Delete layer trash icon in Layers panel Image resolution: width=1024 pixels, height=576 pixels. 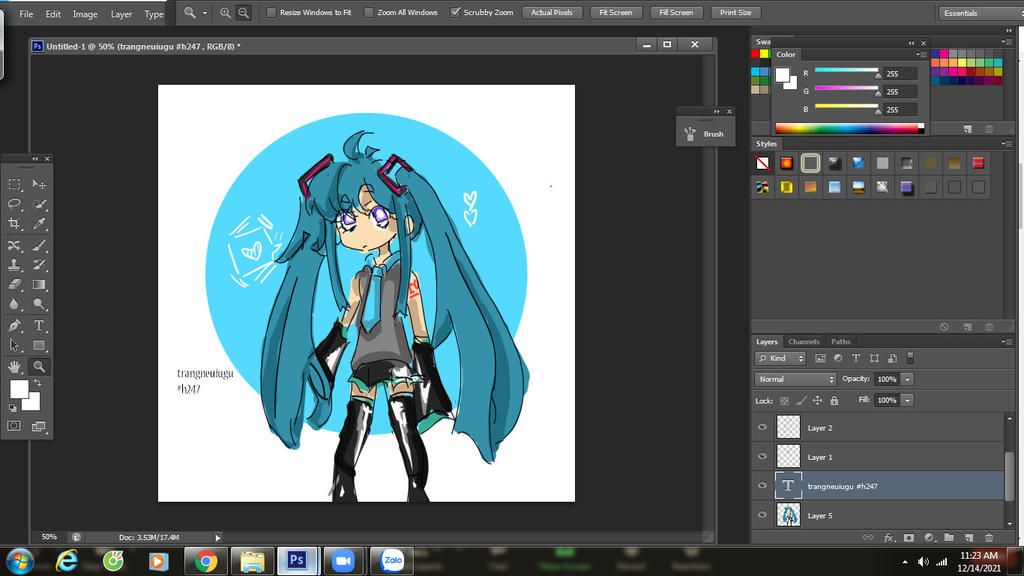click(989, 537)
